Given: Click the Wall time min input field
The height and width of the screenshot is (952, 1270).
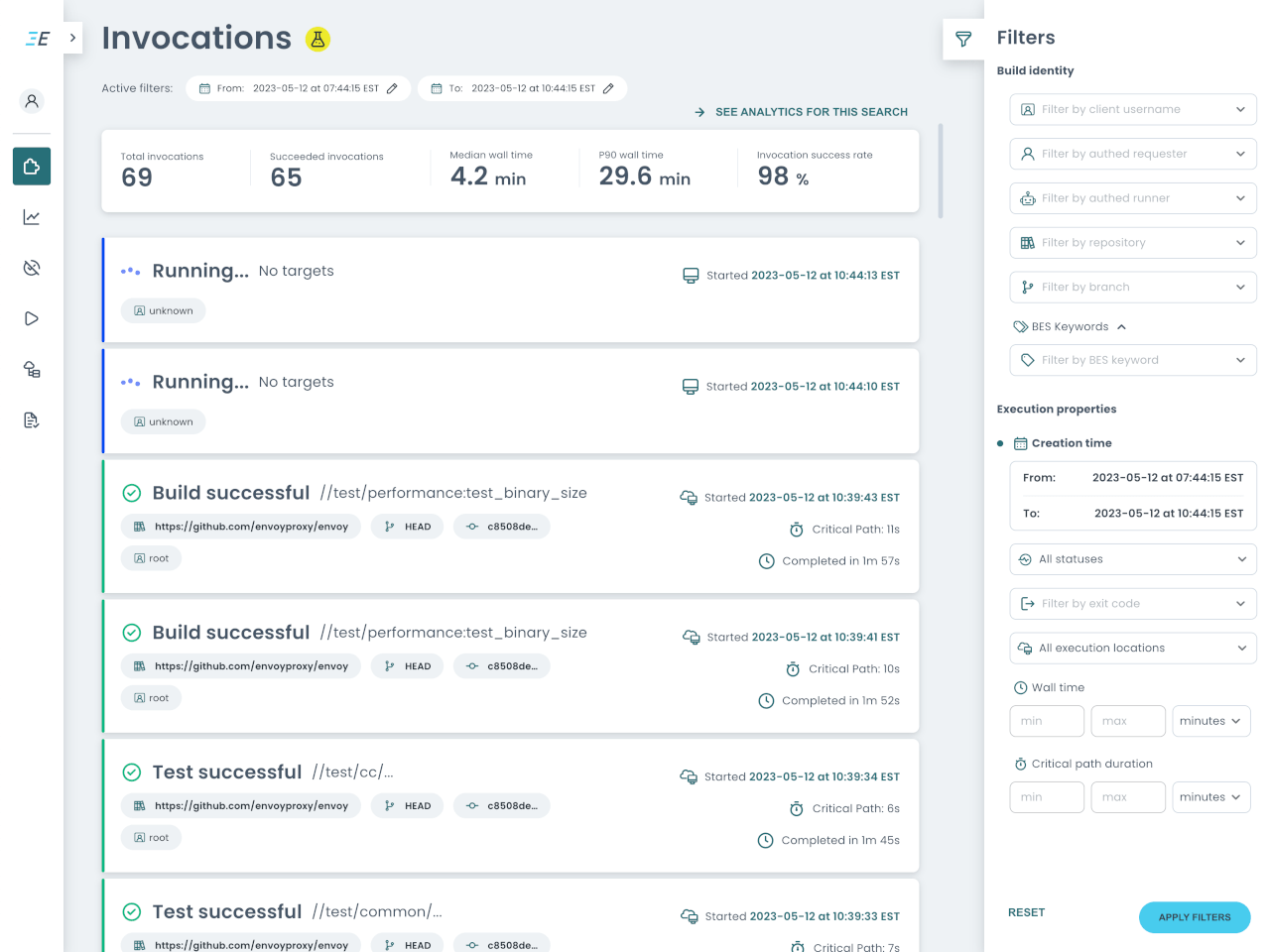Looking at the screenshot, I should coord(1047,721).
